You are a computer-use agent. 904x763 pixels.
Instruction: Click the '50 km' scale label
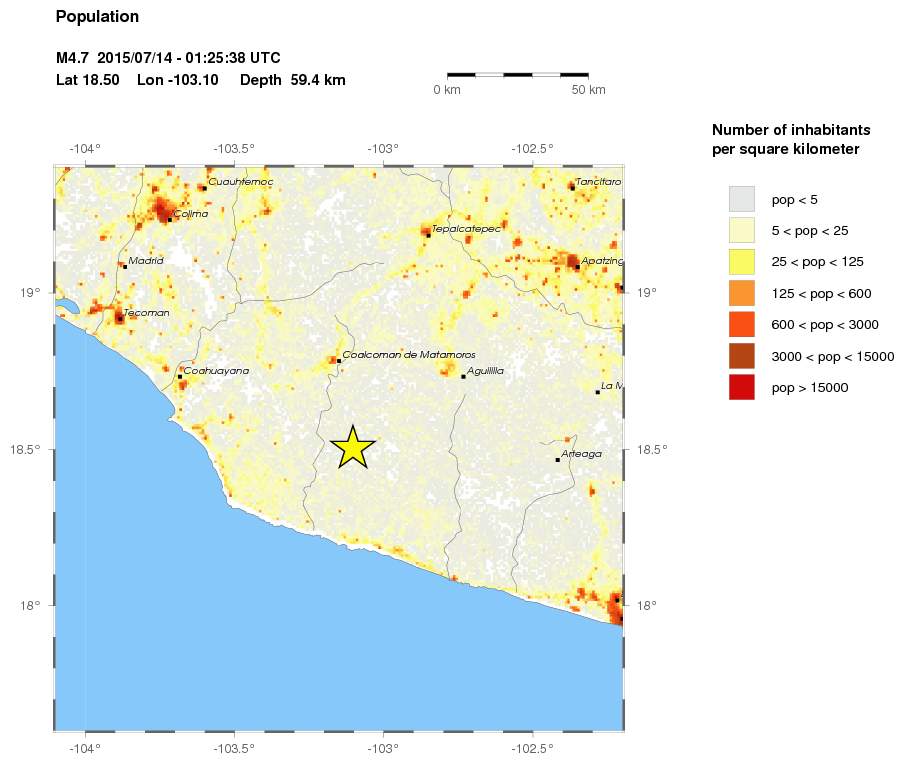coord(589,89)
